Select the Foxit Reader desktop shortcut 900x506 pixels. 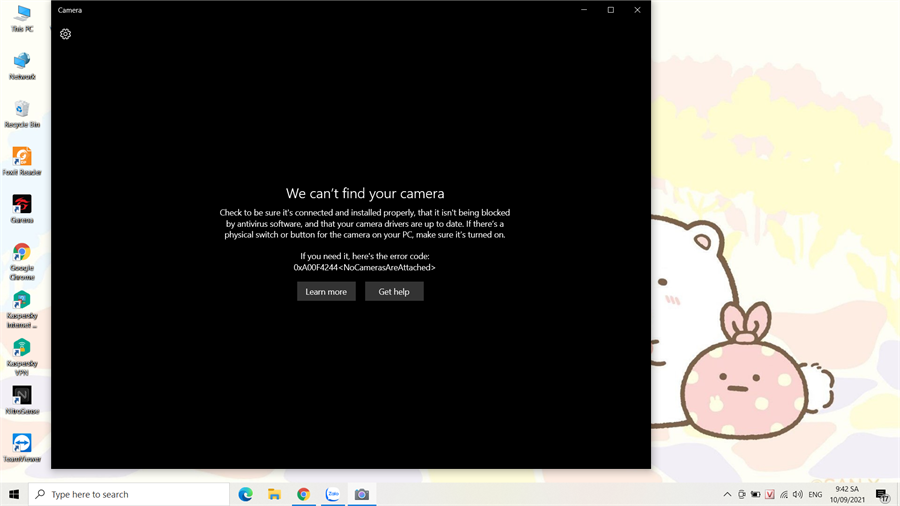click(22, 158)
